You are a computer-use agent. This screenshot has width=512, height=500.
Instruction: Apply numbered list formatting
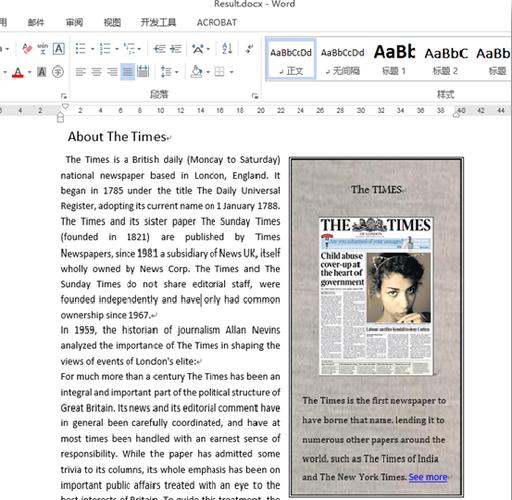click(105, 49)
